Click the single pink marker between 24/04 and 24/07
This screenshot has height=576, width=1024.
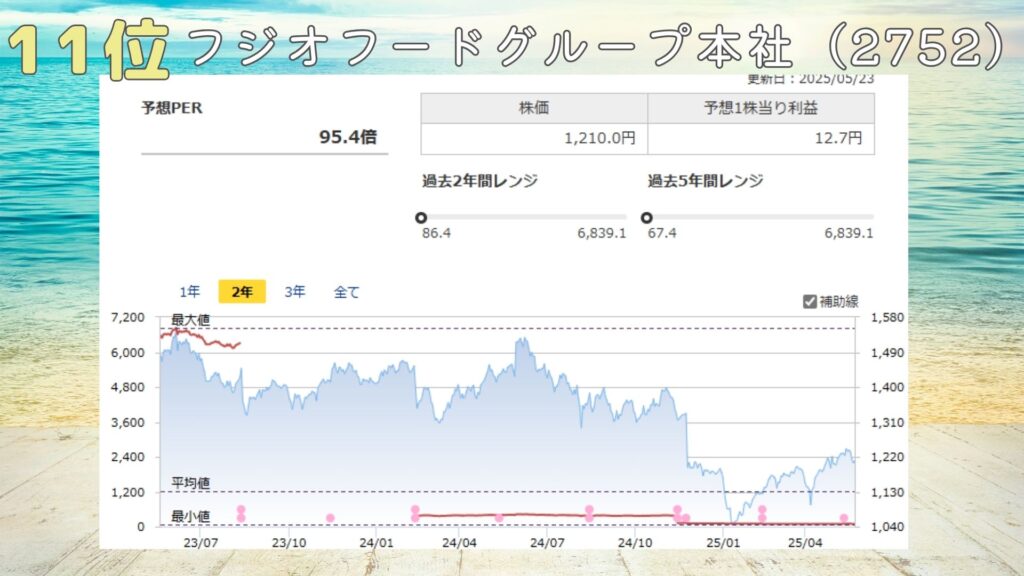click(499, 517)
